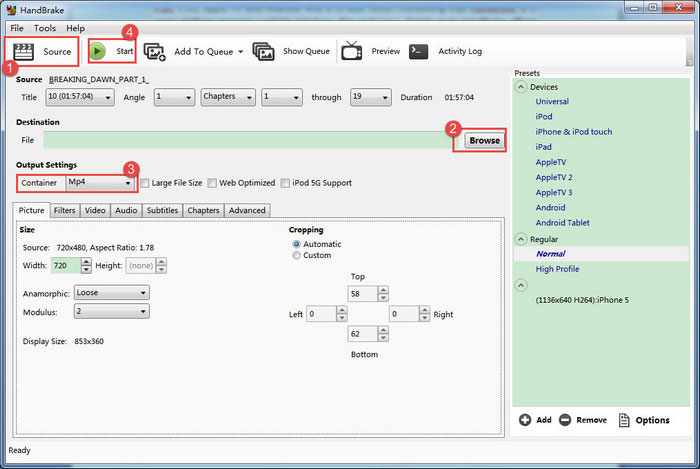
Task: Switch to the Picture tab
Action: pos(31,210)
